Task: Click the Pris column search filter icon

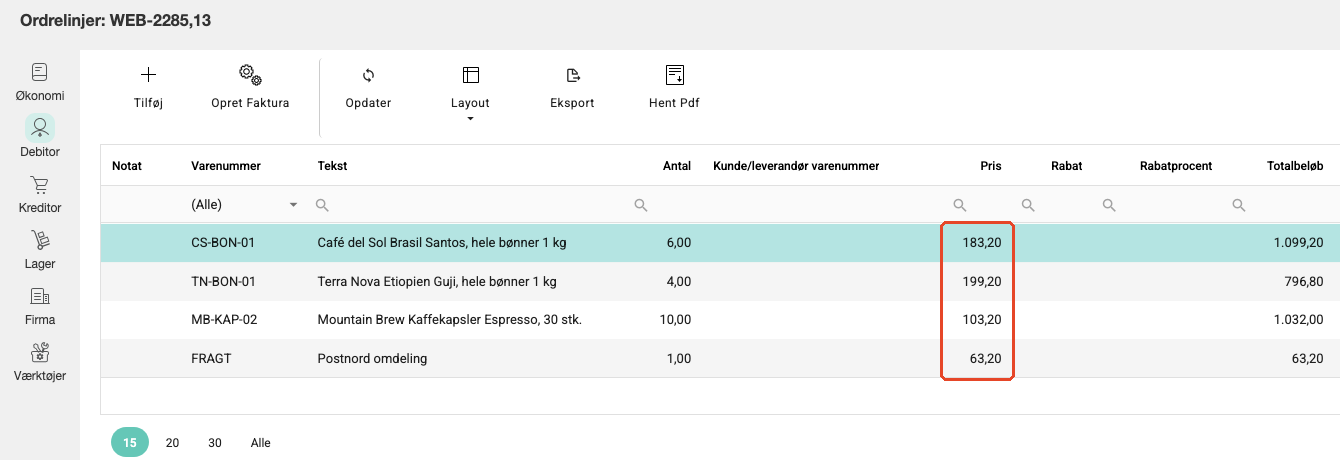Action: pyautogui.click(x=959, y=205)
